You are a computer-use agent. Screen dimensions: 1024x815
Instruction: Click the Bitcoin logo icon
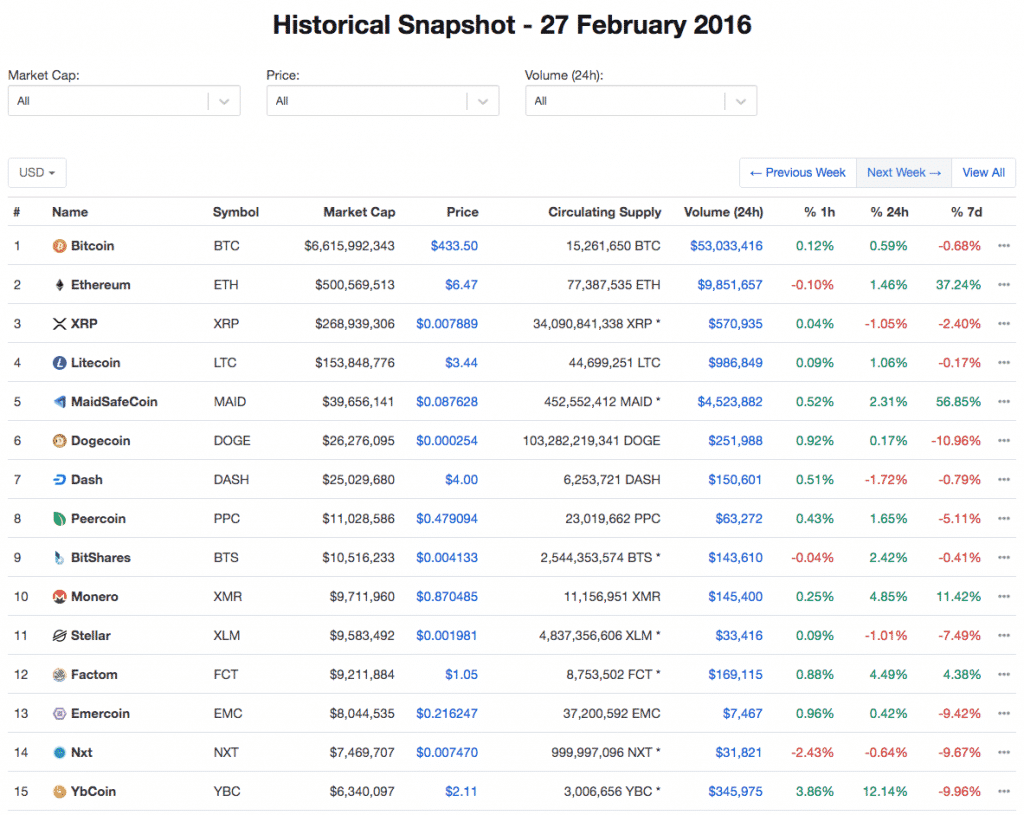click(x=60, y=246)
